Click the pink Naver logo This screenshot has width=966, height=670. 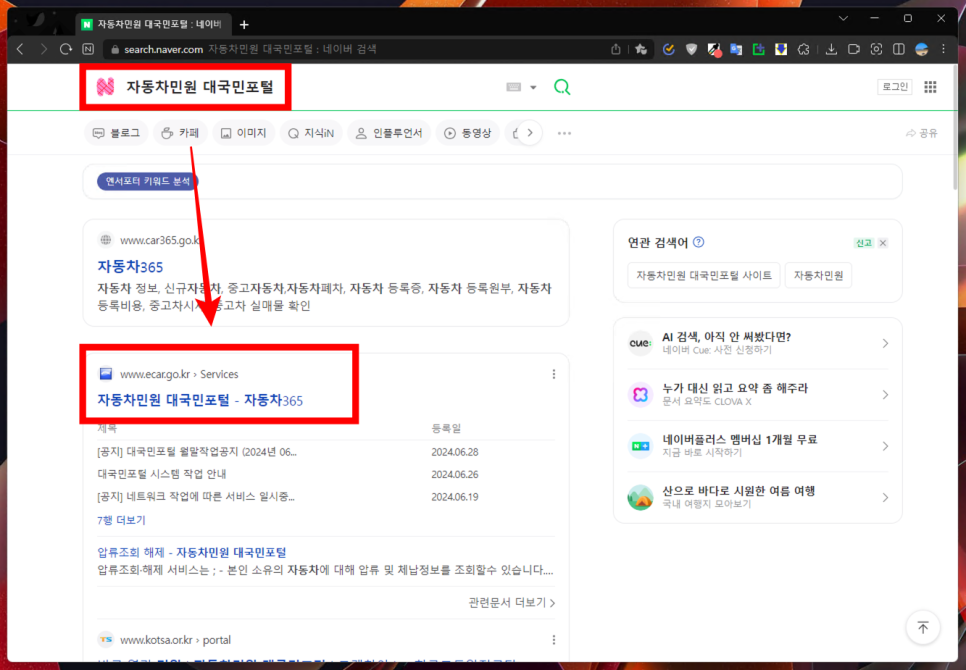coord(106,87)
